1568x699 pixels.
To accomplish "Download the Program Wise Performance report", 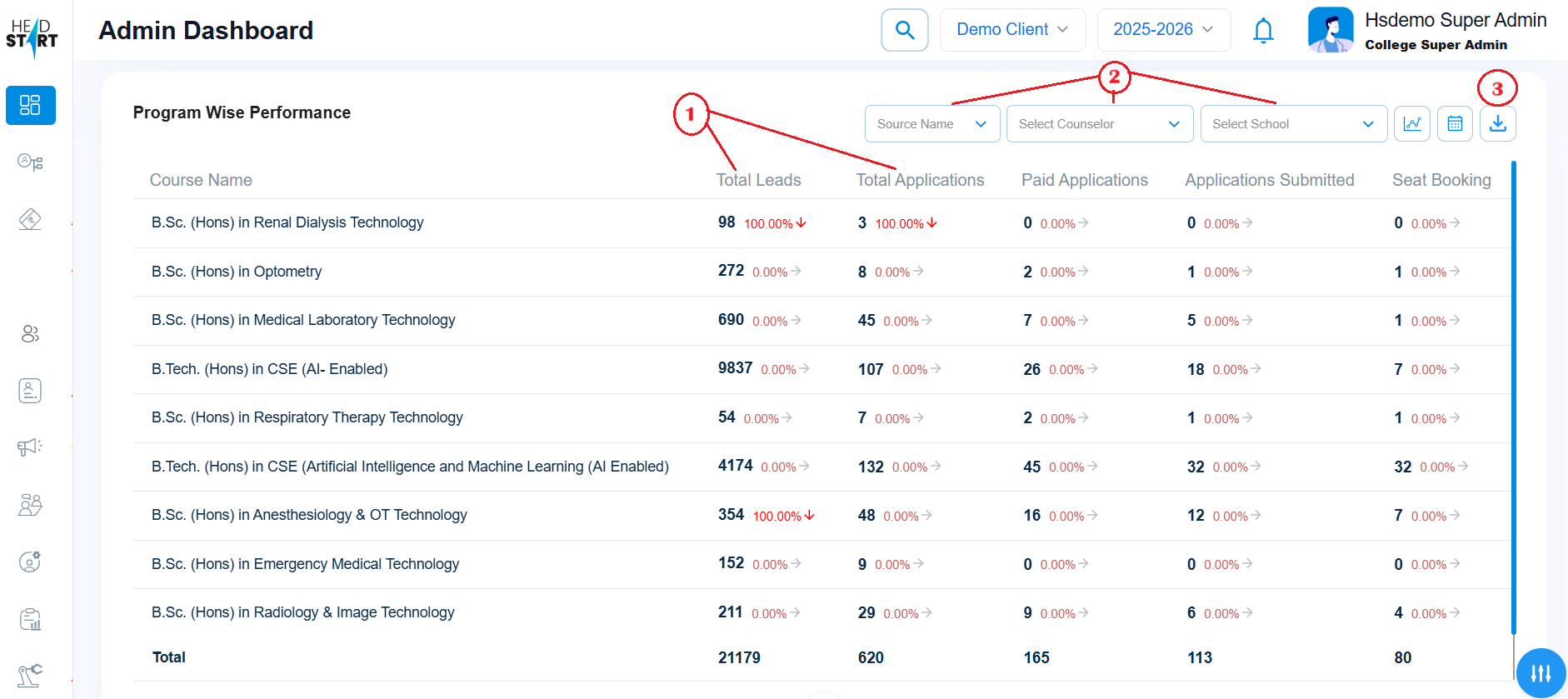I will click(x=1497, y=124).
